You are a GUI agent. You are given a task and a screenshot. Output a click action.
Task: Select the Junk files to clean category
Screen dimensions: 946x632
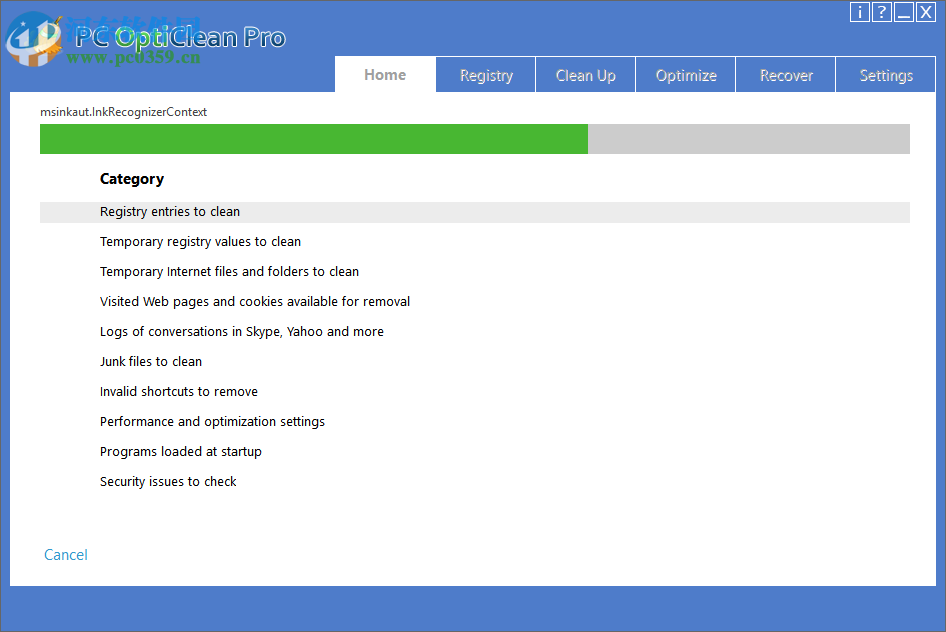click(151, 361)
